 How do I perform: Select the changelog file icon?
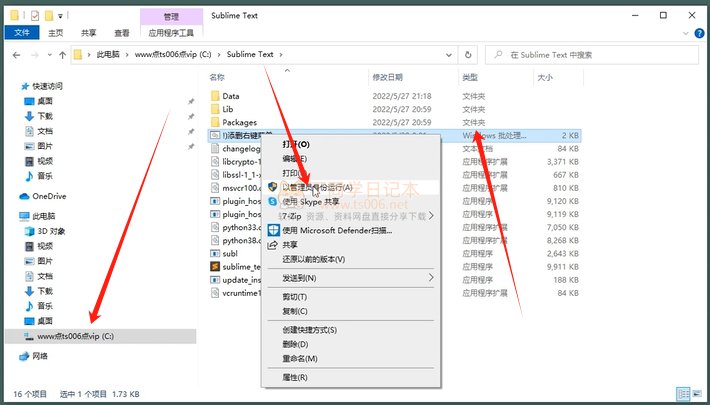point(215,149)
